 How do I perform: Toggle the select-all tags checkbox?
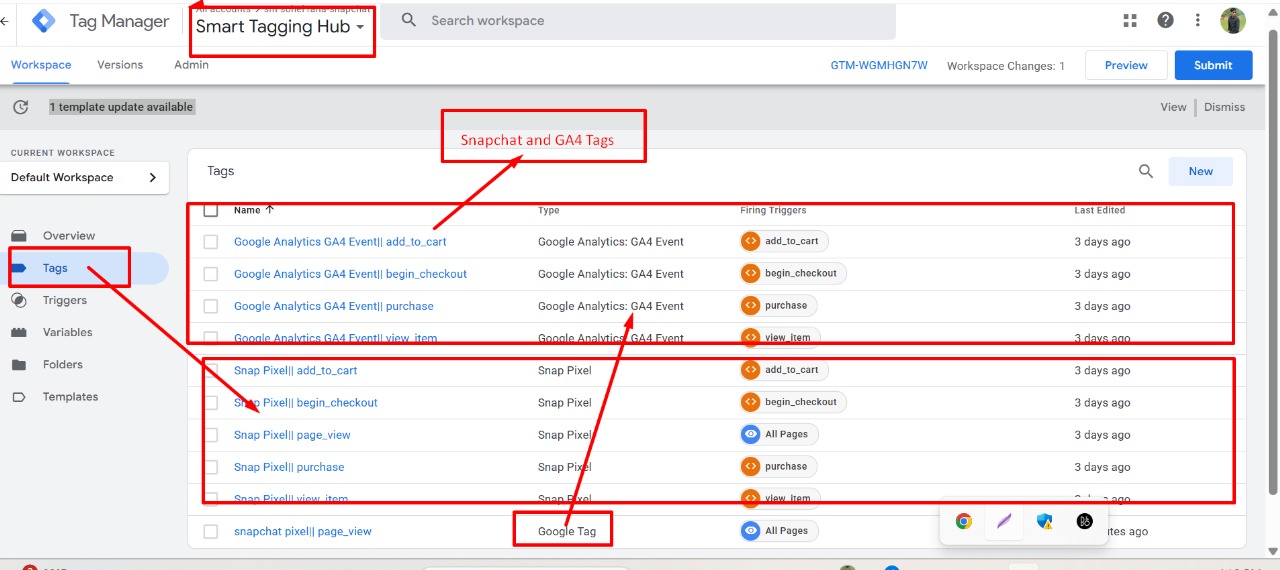click(211, 210)
